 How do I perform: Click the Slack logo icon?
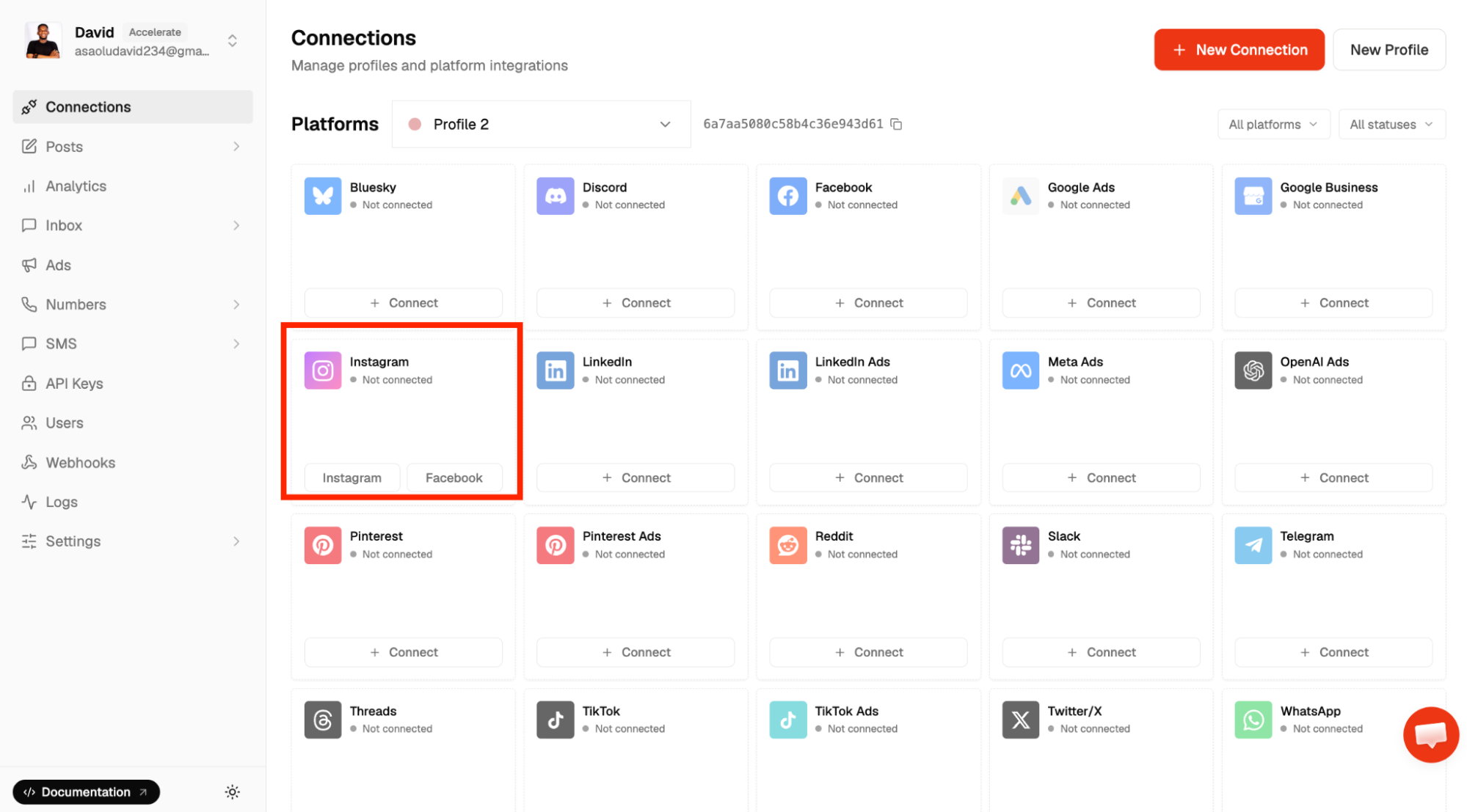[1021, 545]
